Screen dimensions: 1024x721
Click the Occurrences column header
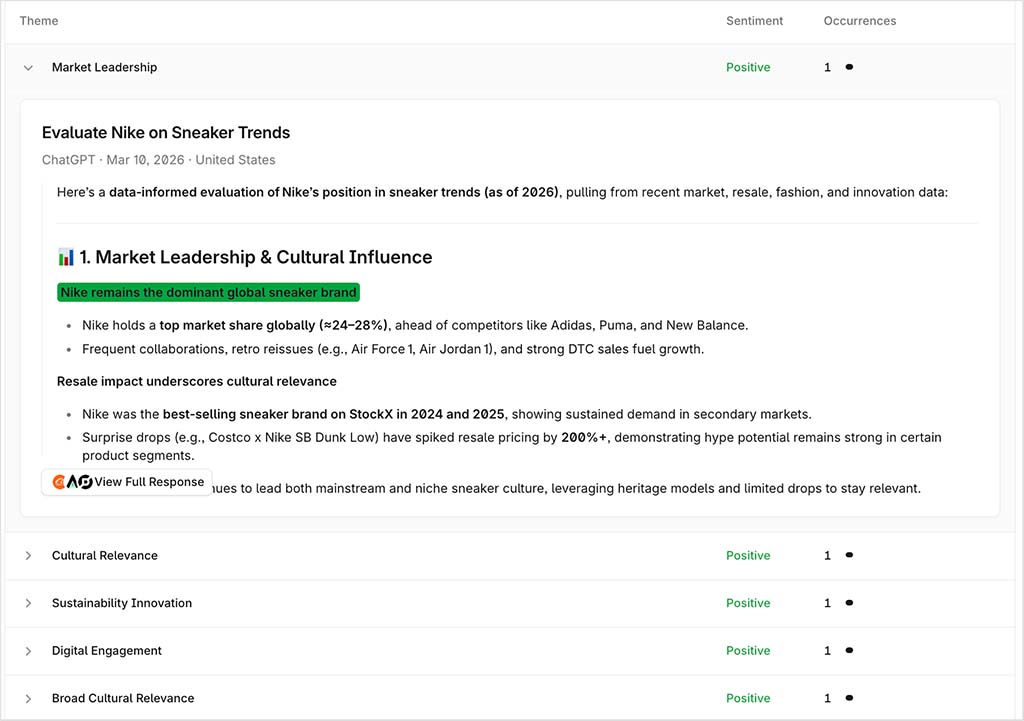point(859,20)
